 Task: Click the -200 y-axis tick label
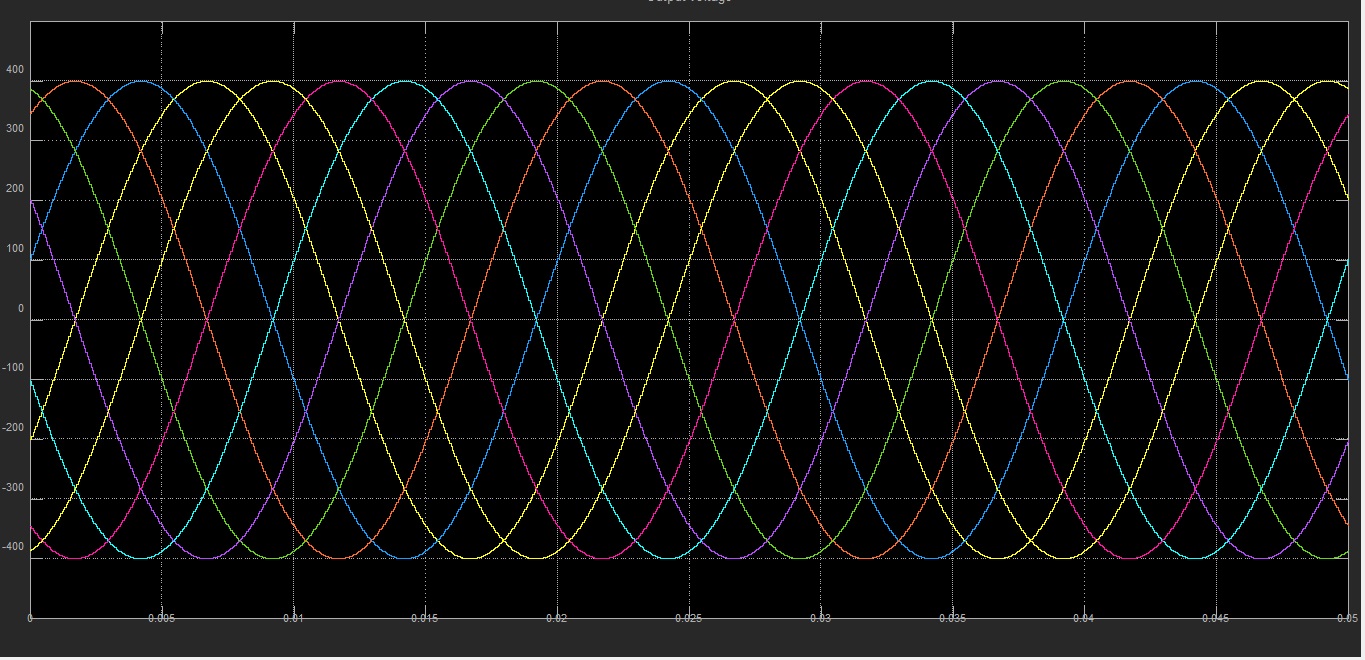coord(13,428)
